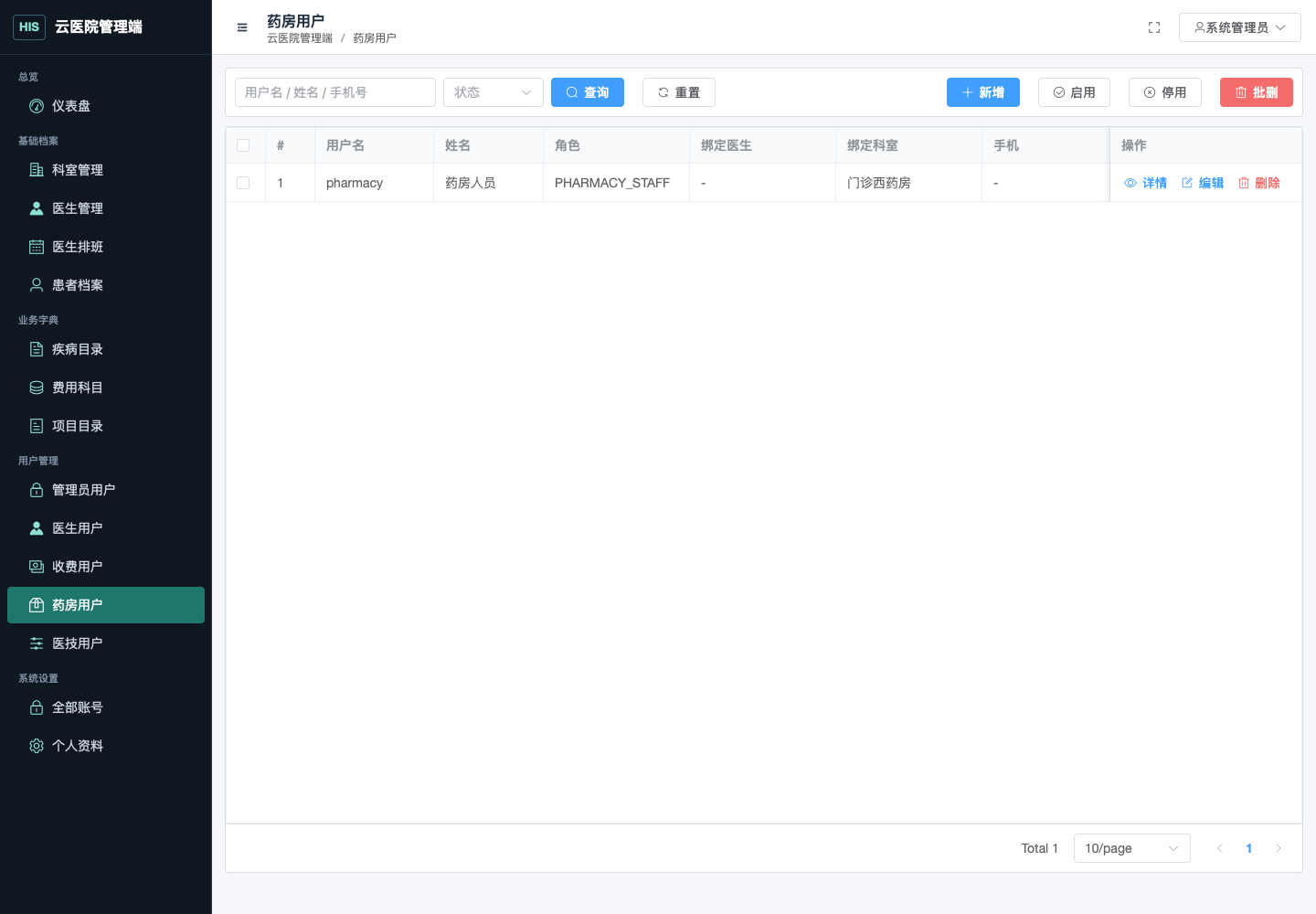
Task: Select page number 1 in pagination
Action: click(1249, 848)
